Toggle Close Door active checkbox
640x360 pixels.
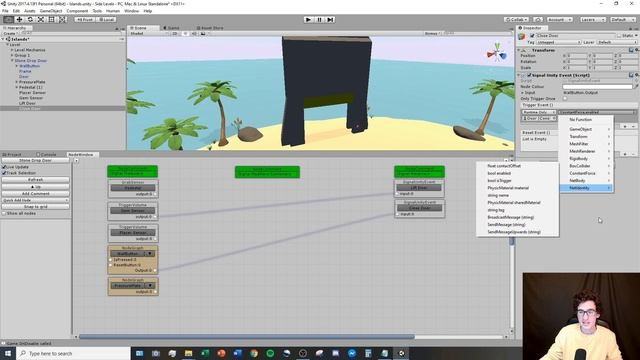point(532,36)
